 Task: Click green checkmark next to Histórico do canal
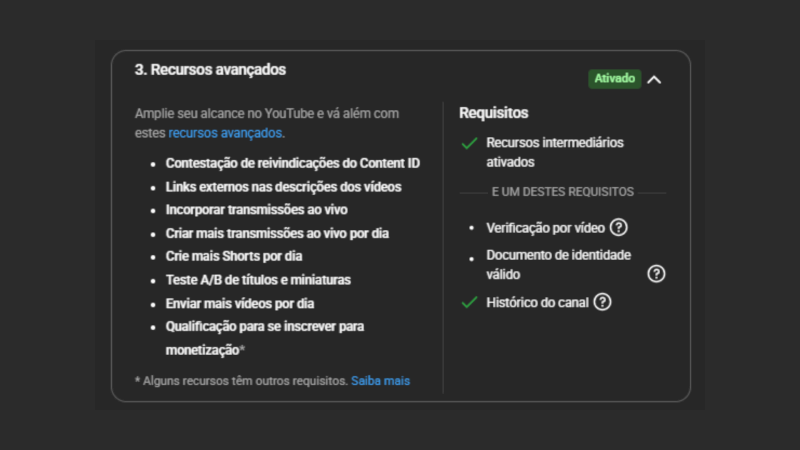469,301
